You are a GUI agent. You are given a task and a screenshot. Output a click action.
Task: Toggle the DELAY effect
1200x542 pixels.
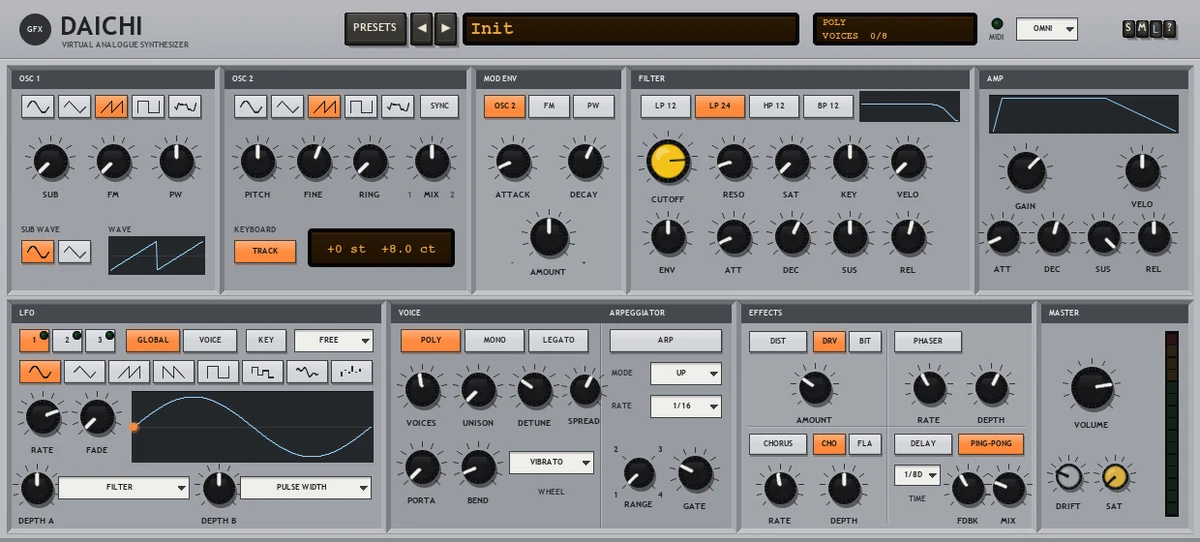(923, 444)
